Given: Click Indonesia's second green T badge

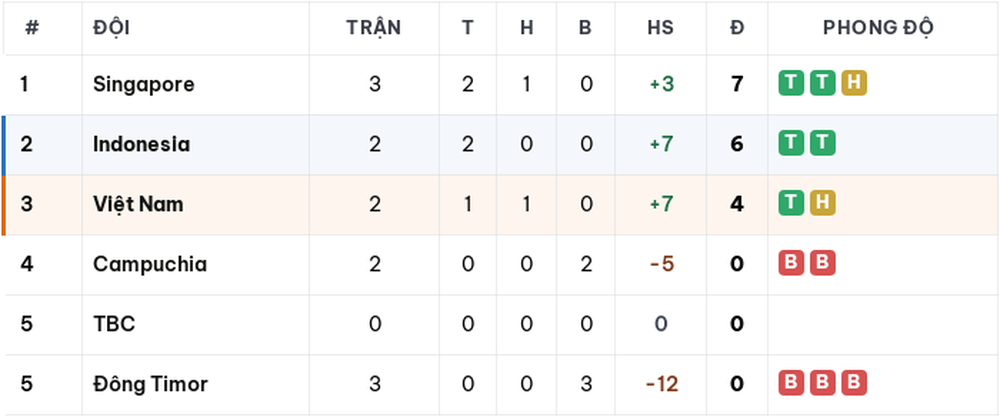Looking at the screenshot, I should click(823, 143).
